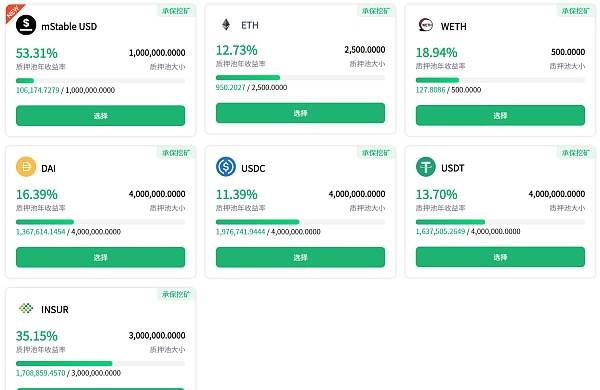
Task: Click the USDT green Tether icon
Action: (x=426, y=167)
